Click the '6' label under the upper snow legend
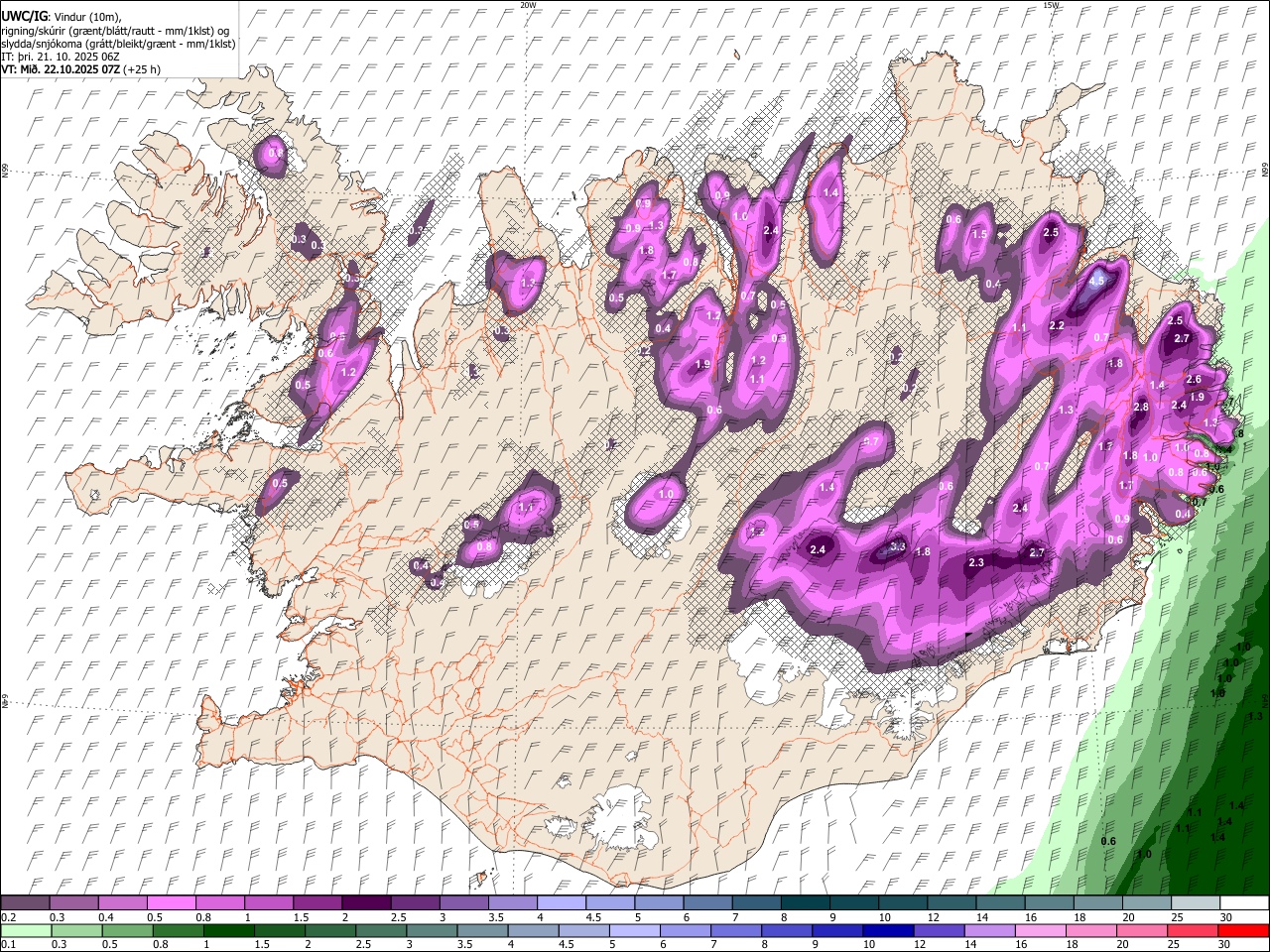The width and height of the screenshot is (1270, 952). click(687, 917)
